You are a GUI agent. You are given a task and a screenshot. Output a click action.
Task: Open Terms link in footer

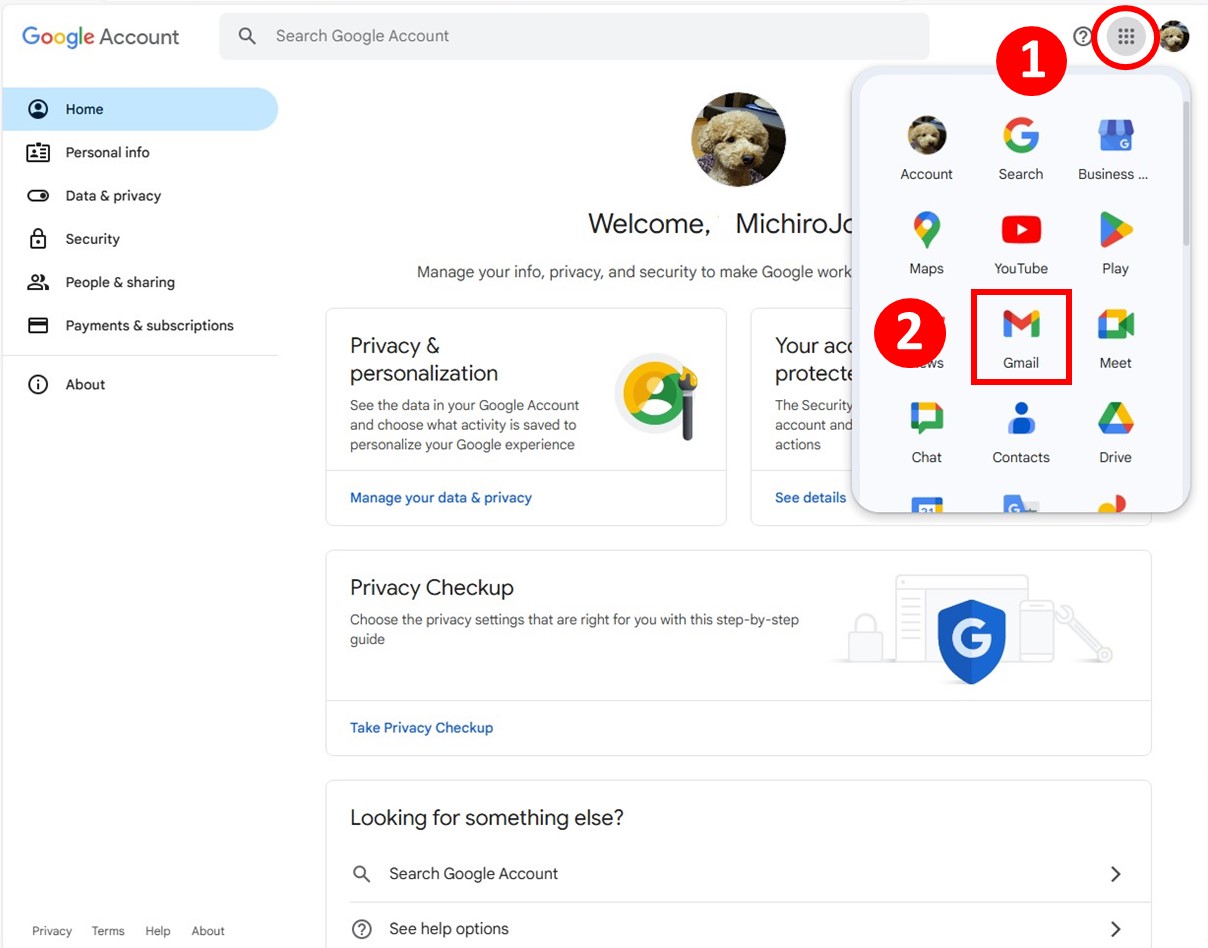[108, 931]
